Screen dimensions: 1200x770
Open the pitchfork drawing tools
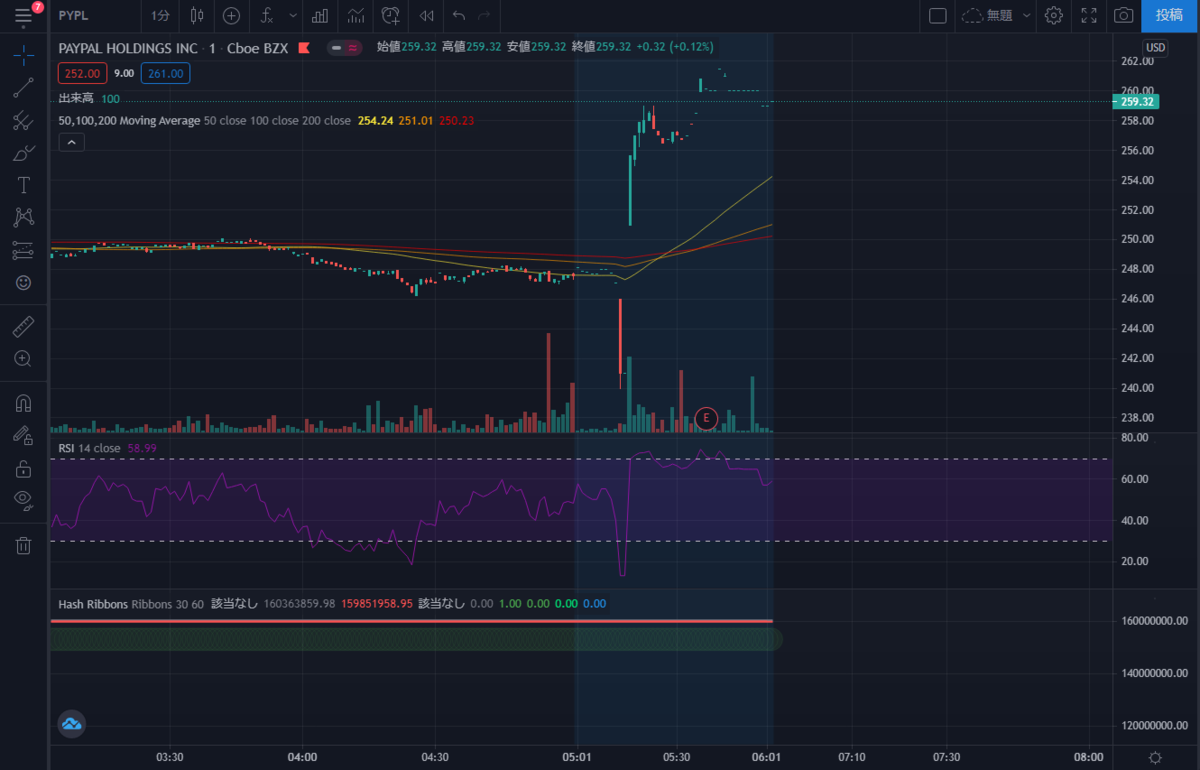pos(24,121)
